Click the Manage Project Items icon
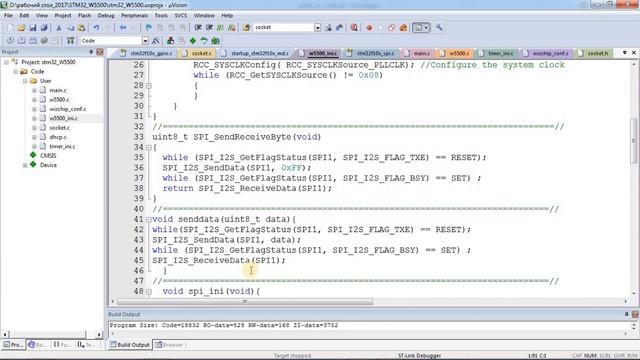Image resolution: width=640 pixels, height=360 pixels. click(x=170, y=40)
